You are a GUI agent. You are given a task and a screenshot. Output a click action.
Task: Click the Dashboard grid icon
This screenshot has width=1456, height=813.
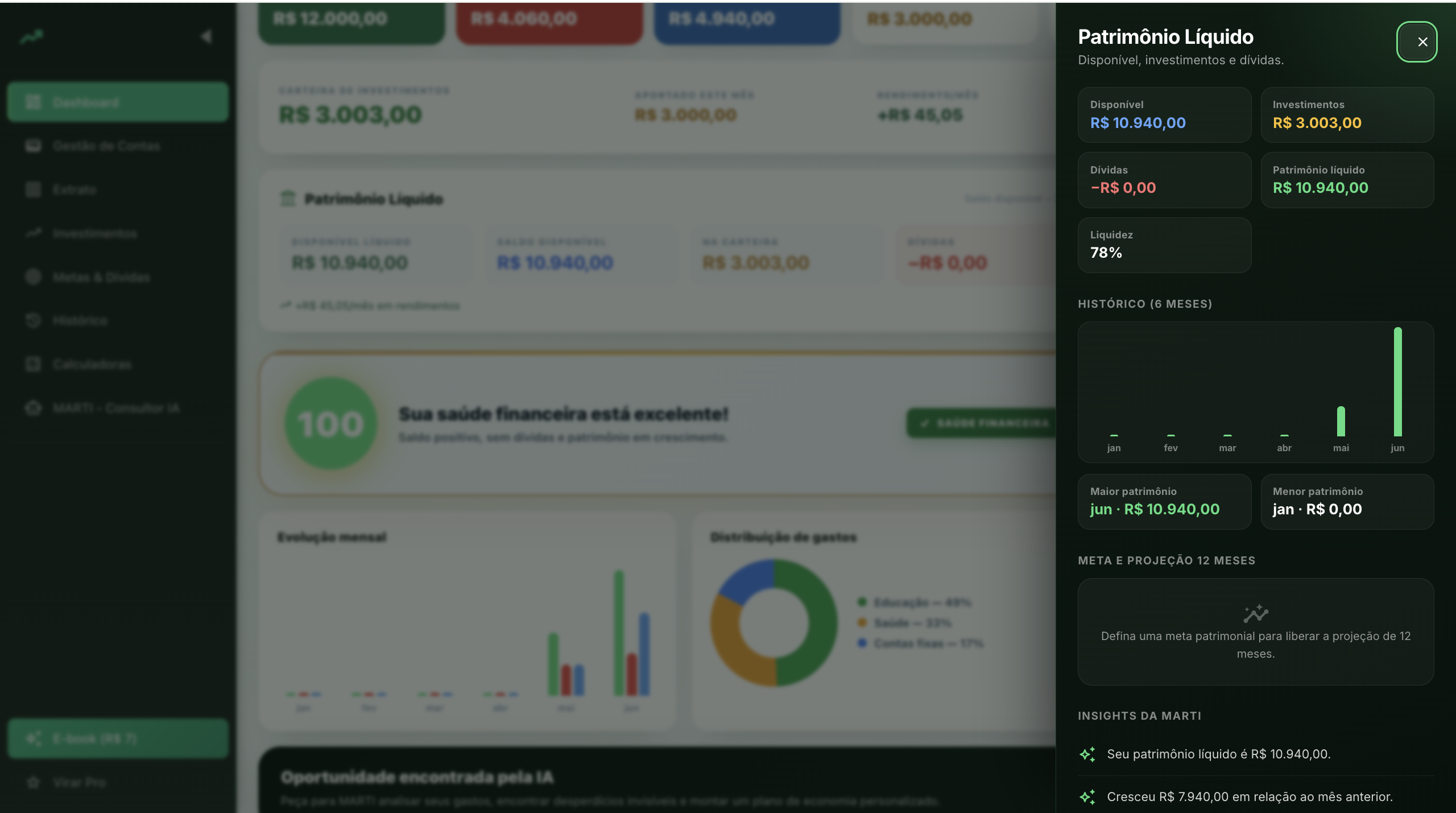(x=34, y=102)
